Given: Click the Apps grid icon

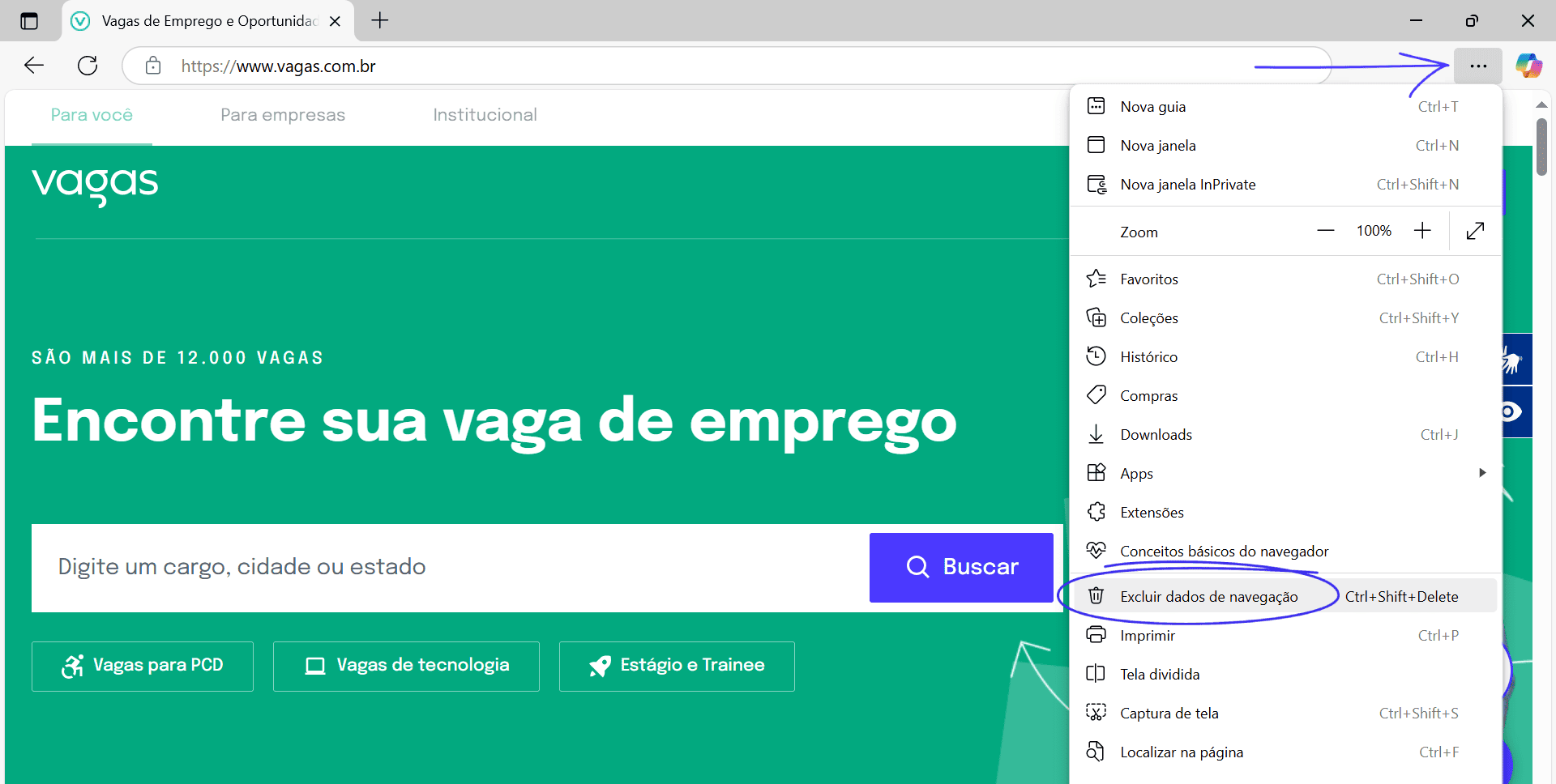Looking at the screenshot, I should click(1096, 473).
